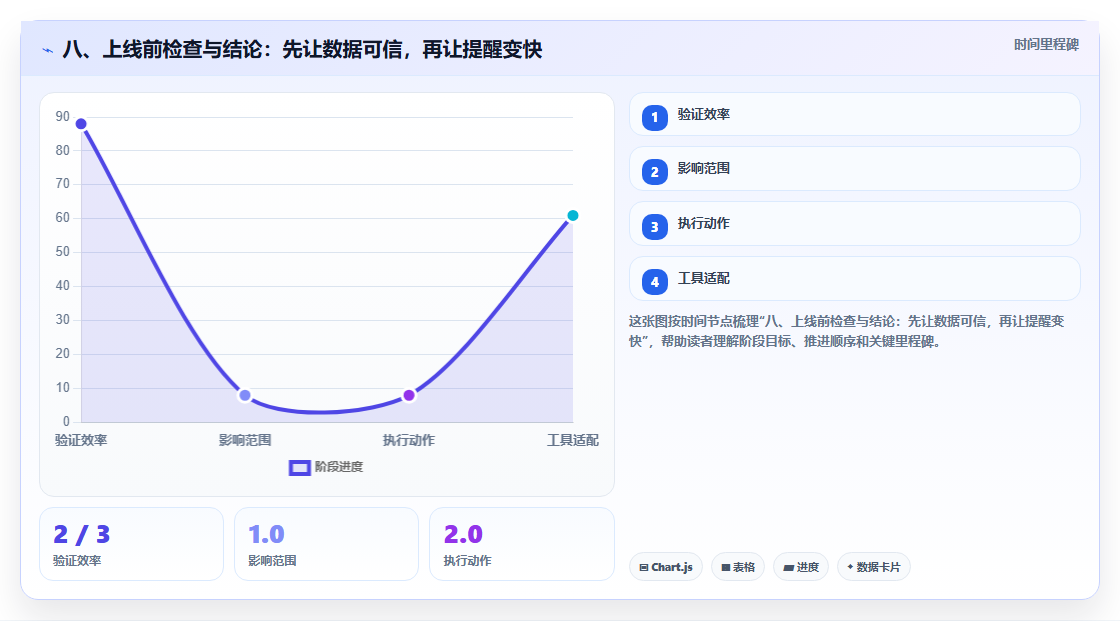Select the 影响范围 data point on chart

point(245,395)
